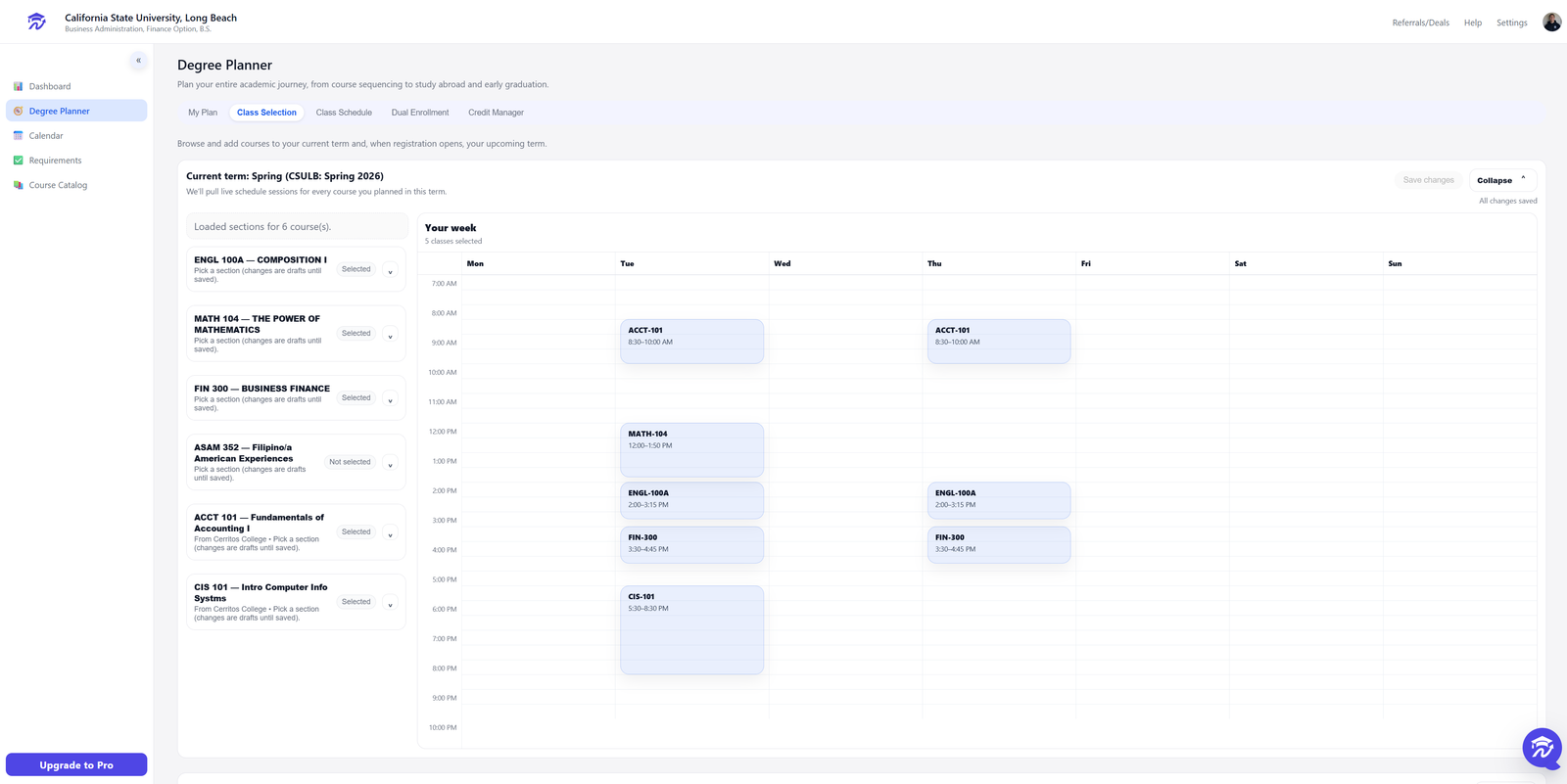The image size is (1567, 784).
Task: Collapse the sidebar with double-chevron icon
Action: click(138, 61)
